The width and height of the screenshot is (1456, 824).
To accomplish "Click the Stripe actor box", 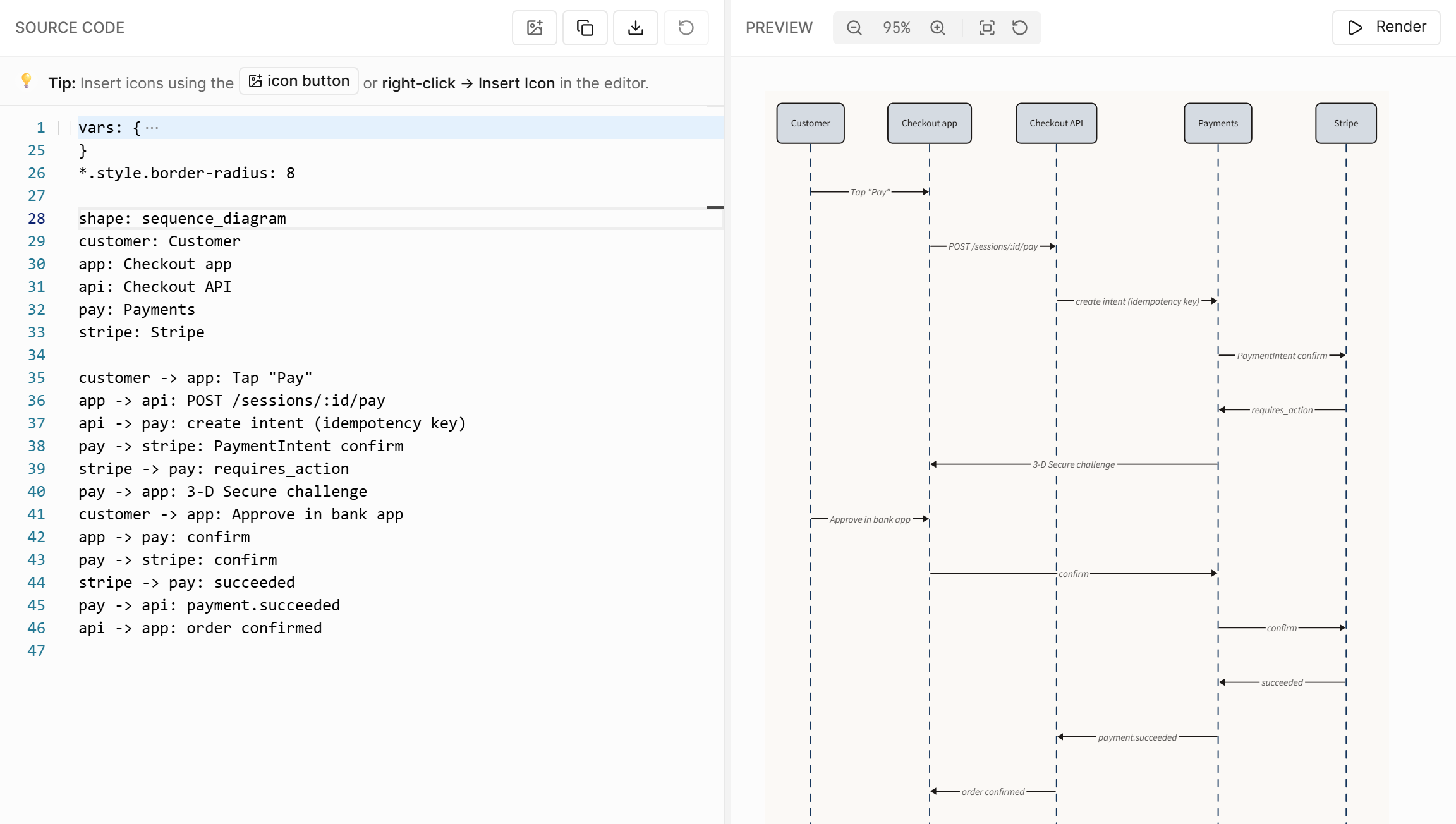I will point(1346,123).
